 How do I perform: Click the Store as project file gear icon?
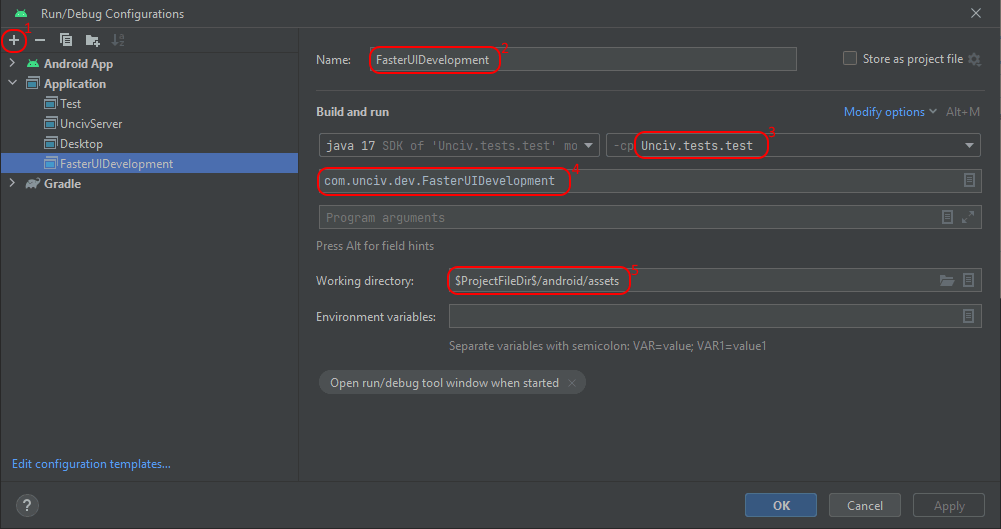click(x=975, y=60)
